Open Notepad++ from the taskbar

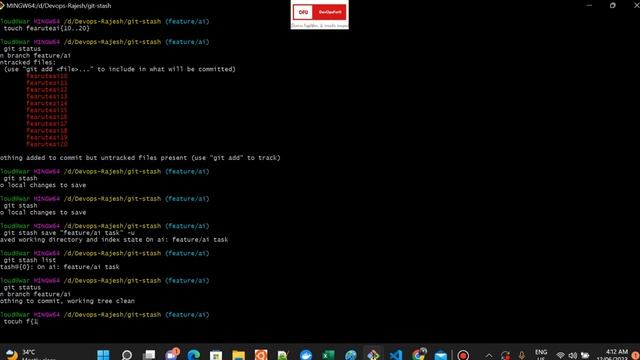pos(283,355)
